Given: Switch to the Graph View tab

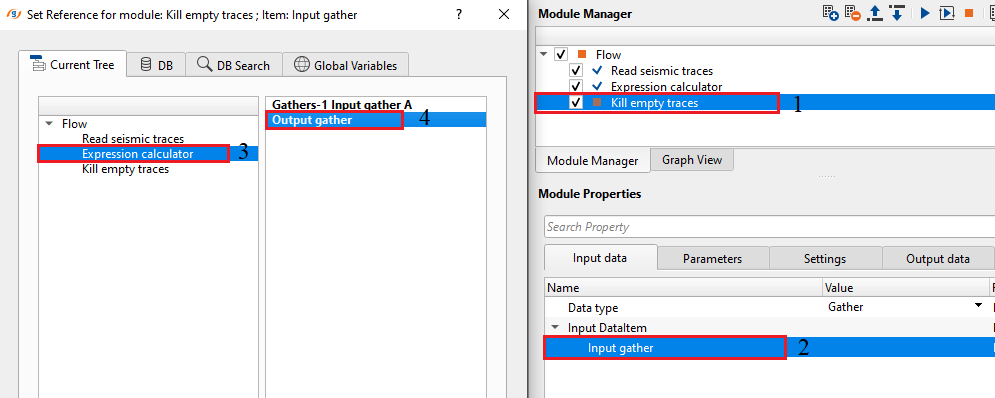Looking at the screenshot, I should tap(692, 160).
